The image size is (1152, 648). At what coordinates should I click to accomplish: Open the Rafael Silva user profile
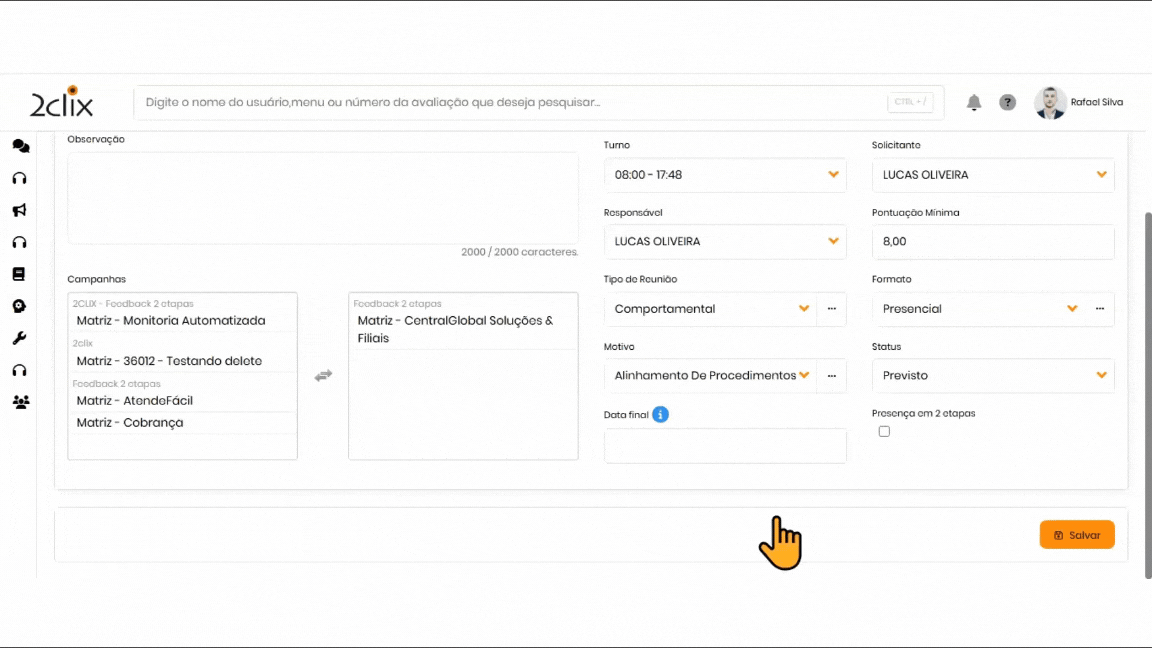coord(1079,102)
